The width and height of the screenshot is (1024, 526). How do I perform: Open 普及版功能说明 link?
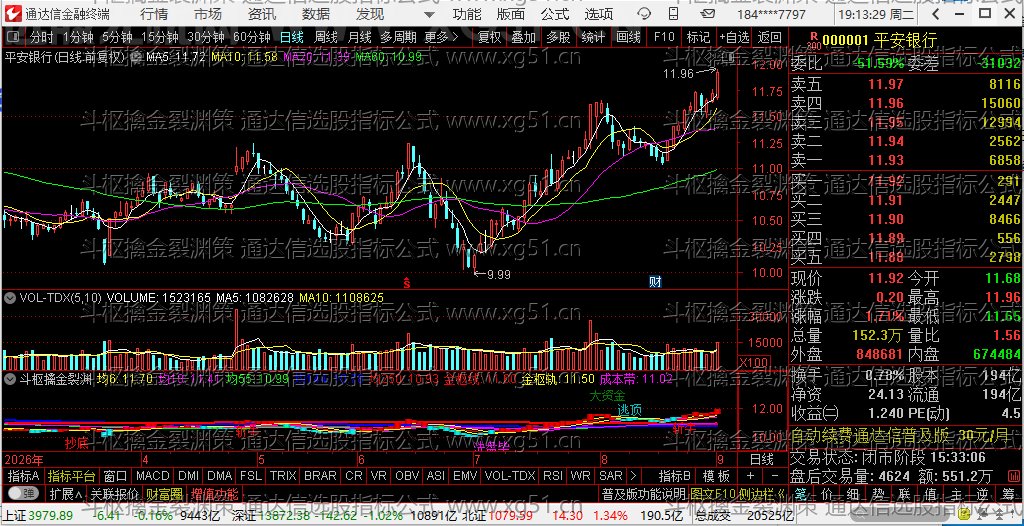[x=643, y=491]
